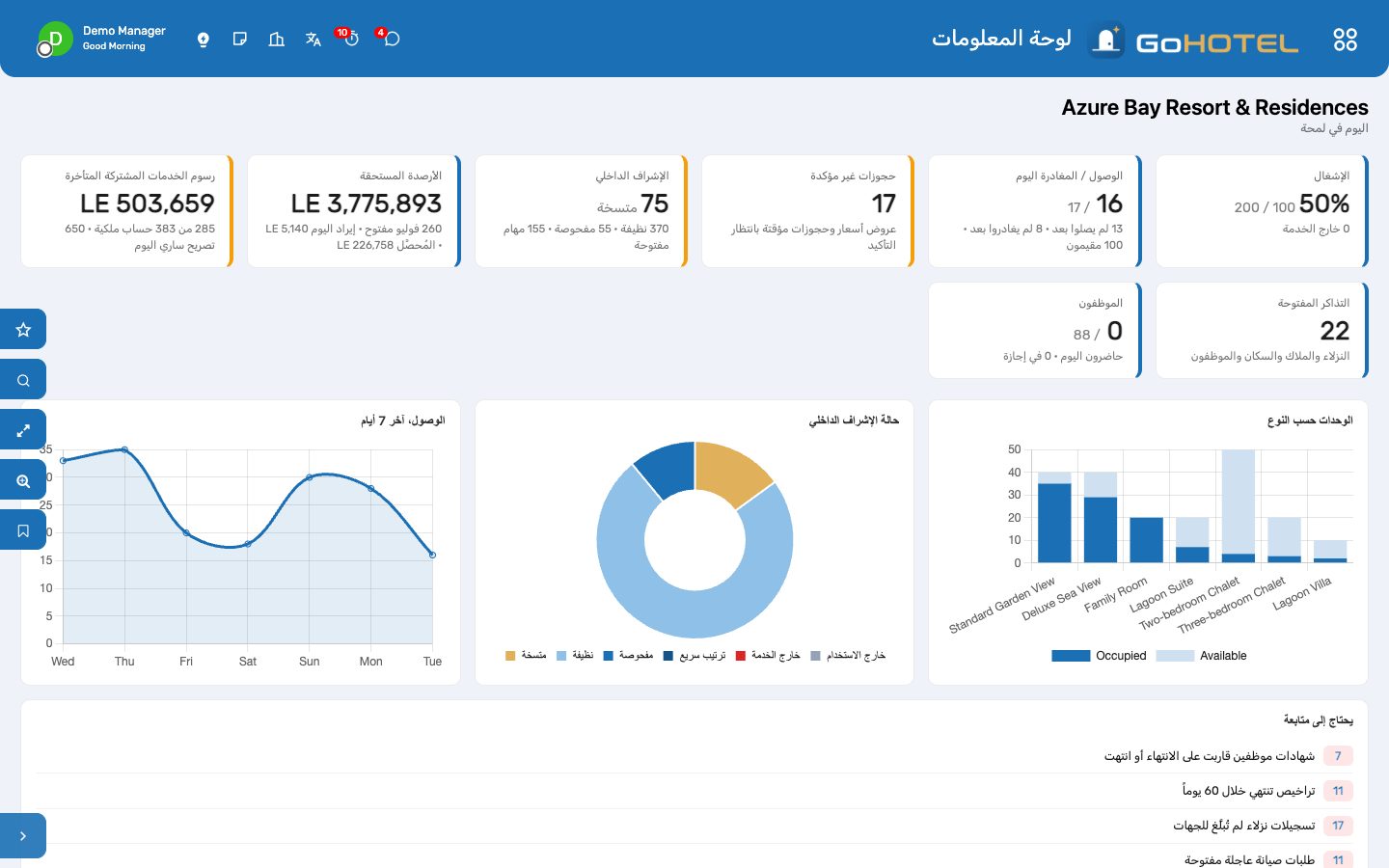
Task: Toggle the 'خارج الاستخدام' legend entry
Action: (848, 656)
